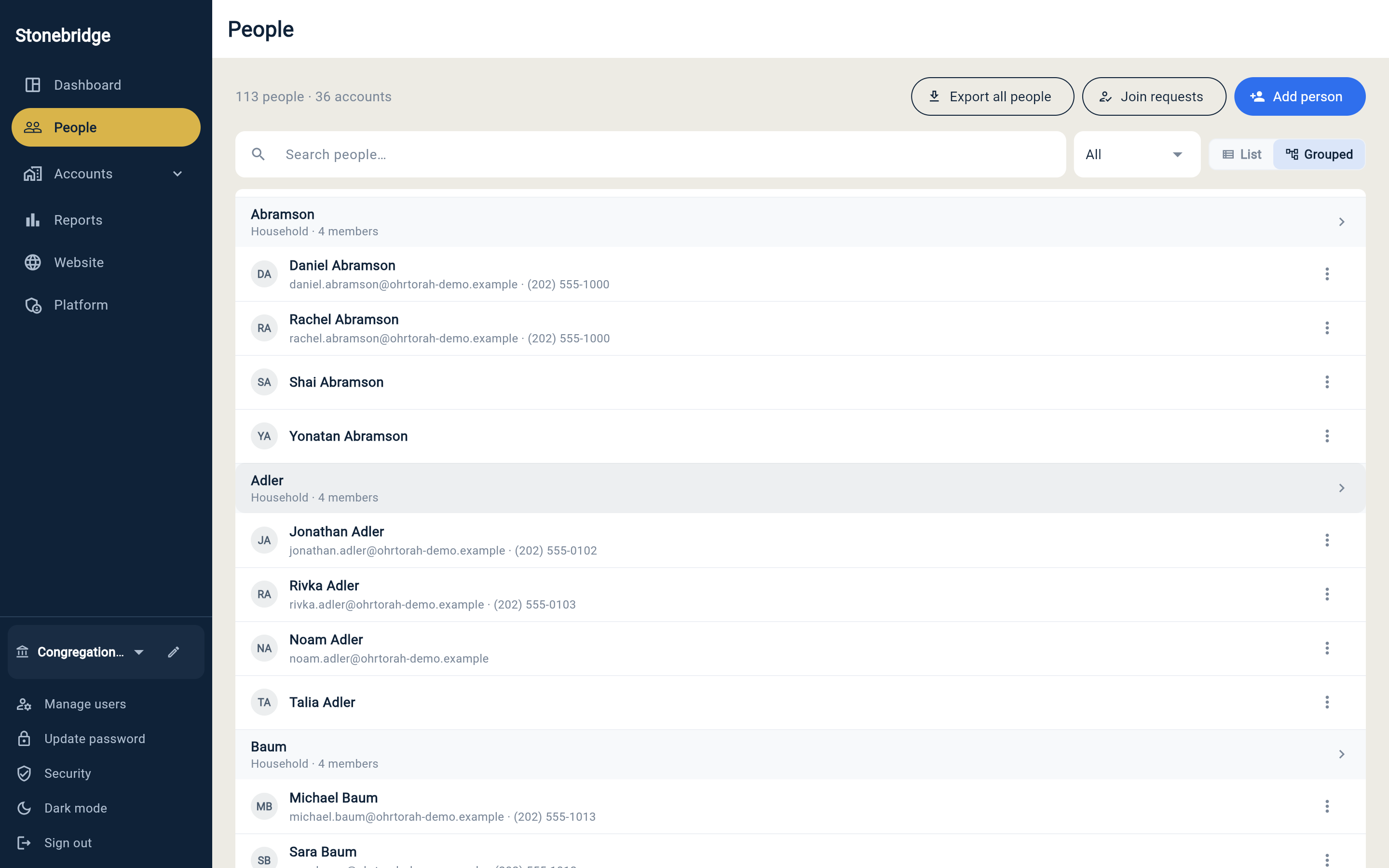Click the Stonebridge logo title
Screen dimensions: 1389x868
[63, 36]
